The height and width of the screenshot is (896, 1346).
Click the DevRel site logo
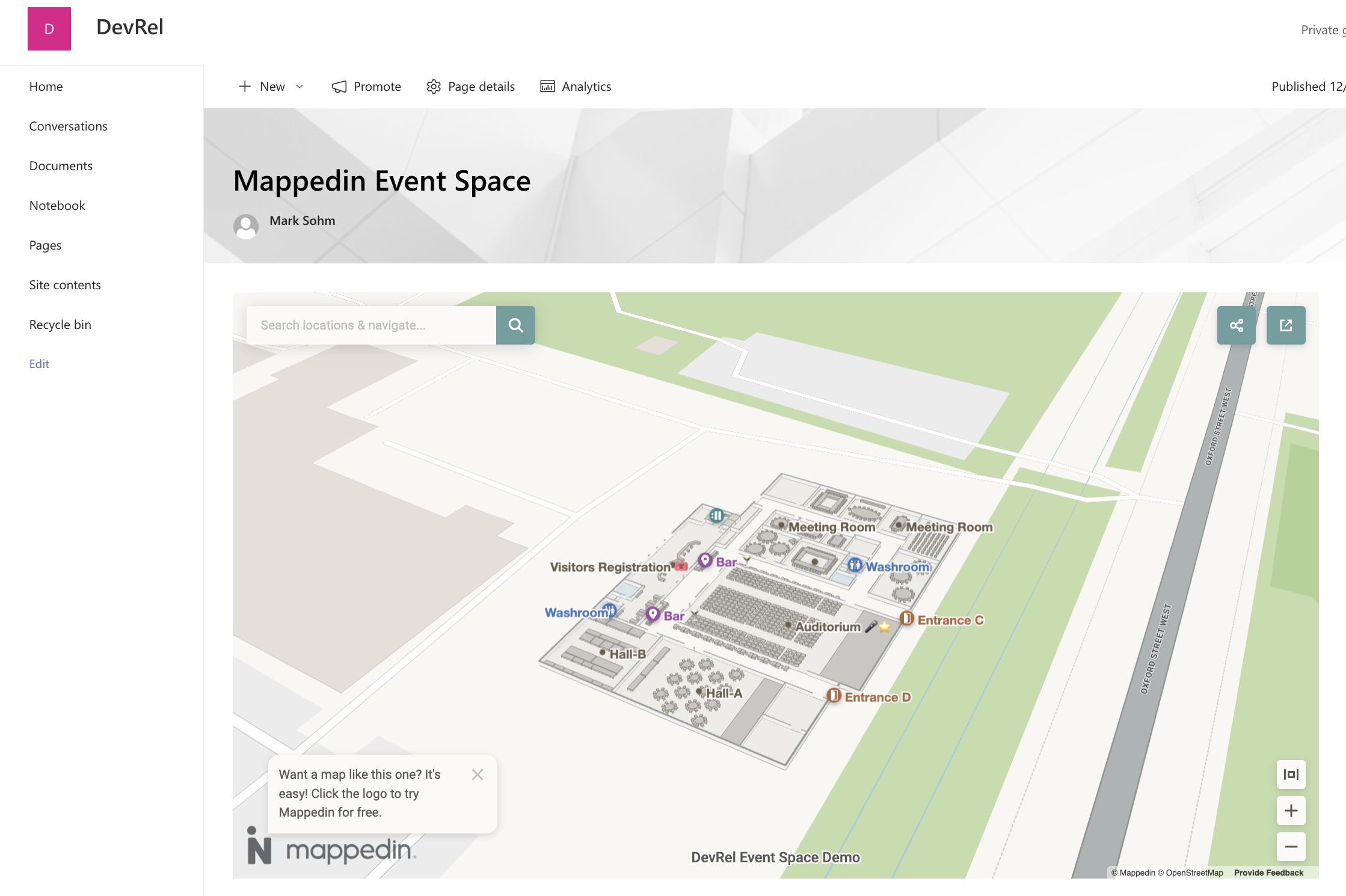pos(49,28)
